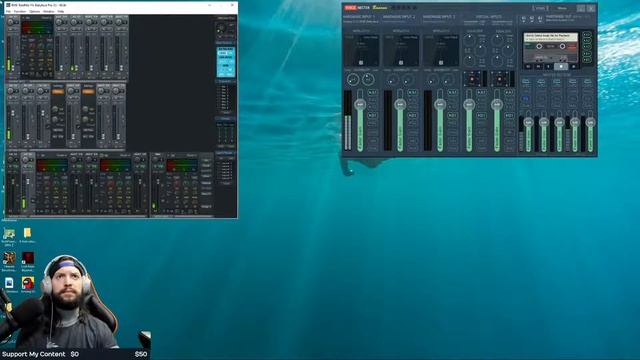Open the Help menu in TotalMix
640x360 pixels.
(60, 11)
